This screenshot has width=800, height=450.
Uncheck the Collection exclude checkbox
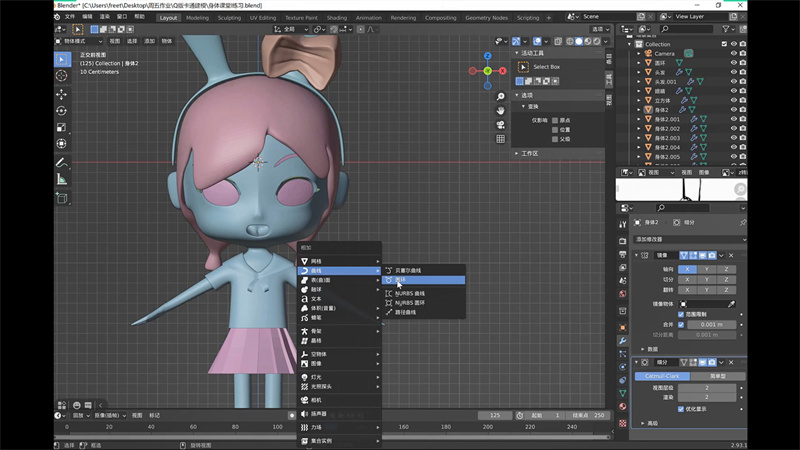point(724,44)
